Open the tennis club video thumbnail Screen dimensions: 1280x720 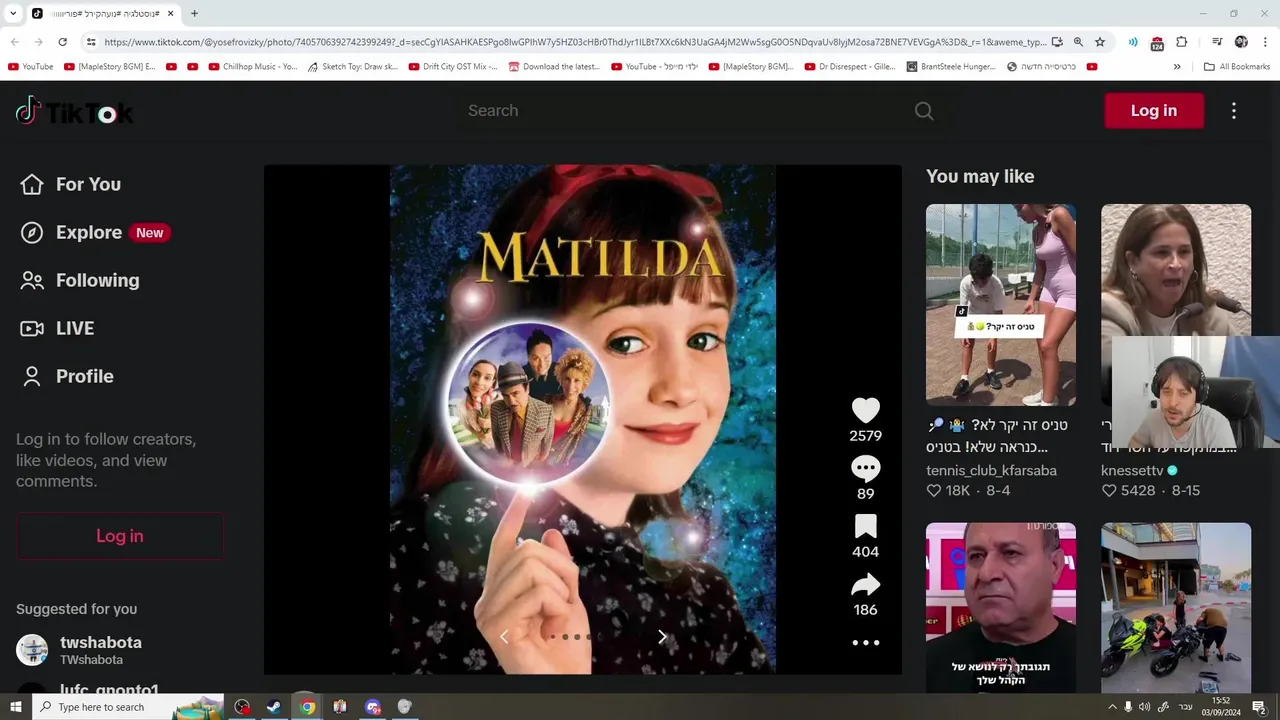[1001, 305]
